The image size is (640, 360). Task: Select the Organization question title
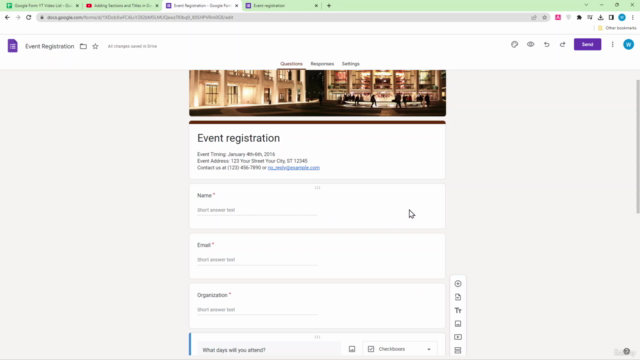[212, 295]
